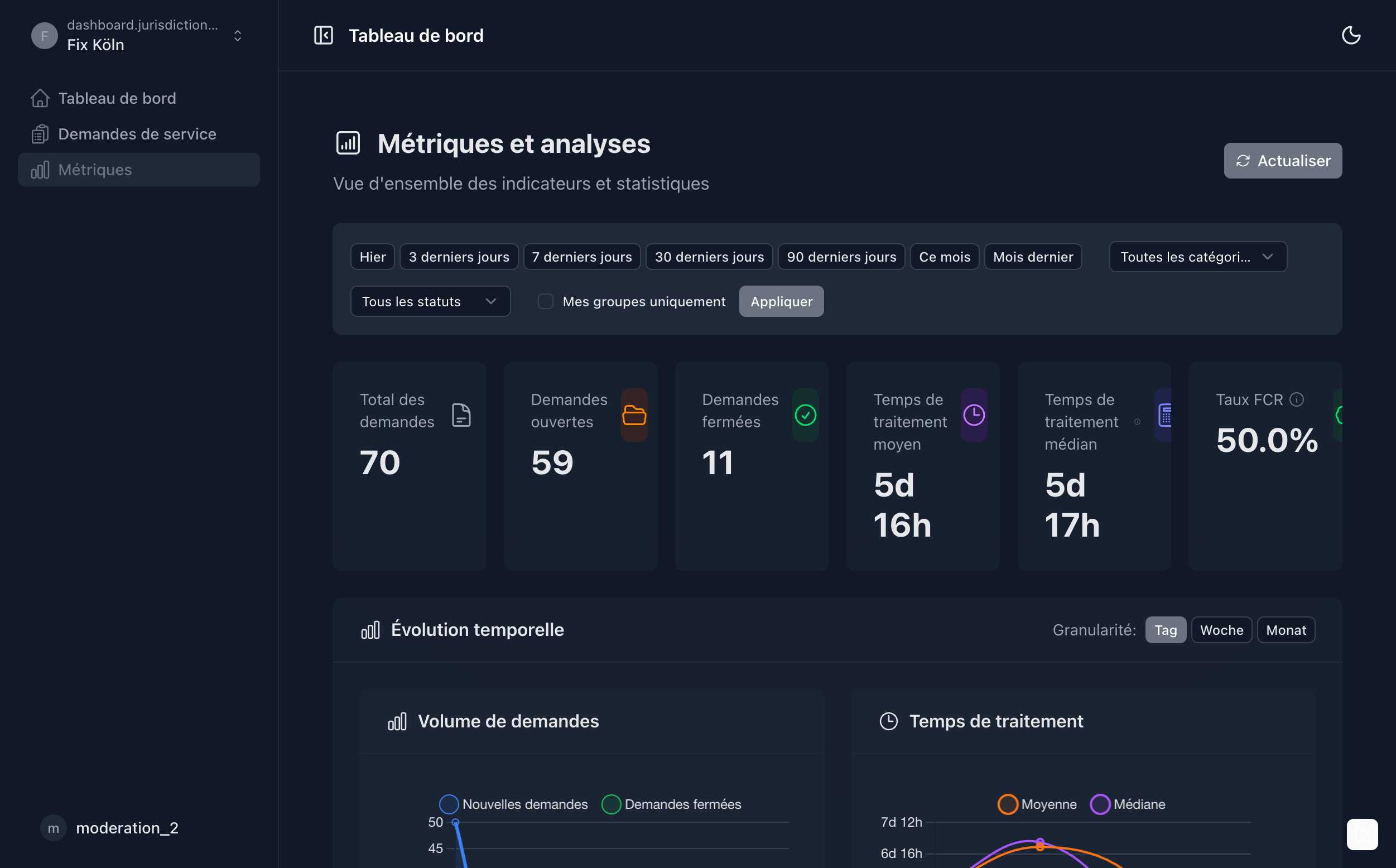Image resolution: width=1396 pixels, height=868 pixels.
Task: Click the document icon on Total des demandes card
Action: [461, 415]
